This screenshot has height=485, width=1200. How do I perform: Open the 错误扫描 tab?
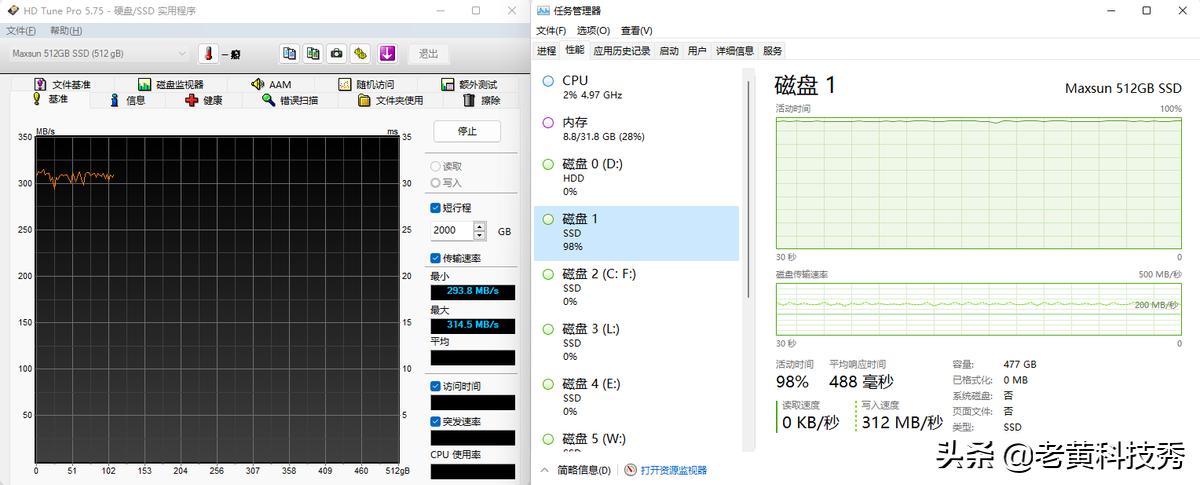pyautogui.click(x=290, y=100)
